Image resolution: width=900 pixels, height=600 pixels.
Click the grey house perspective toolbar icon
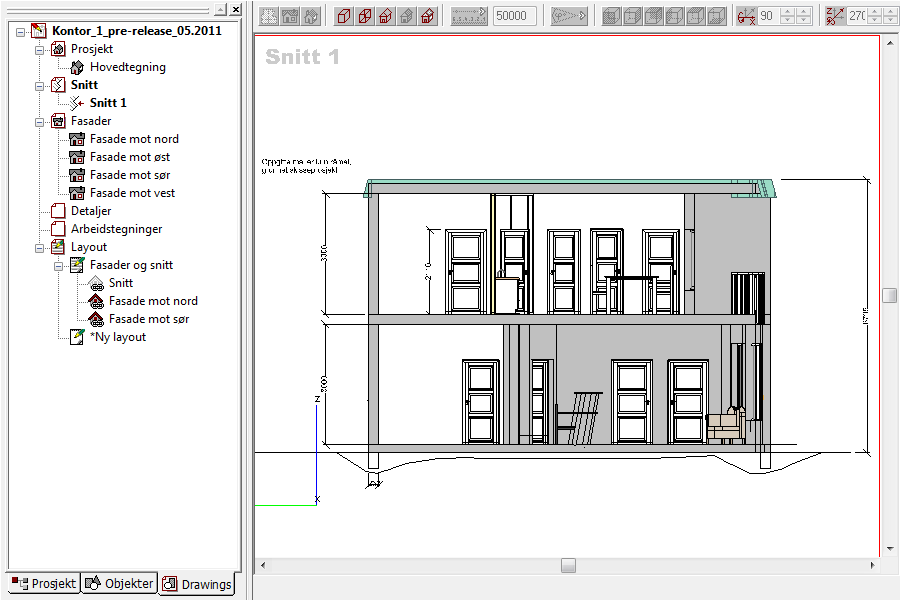[311, 16]
